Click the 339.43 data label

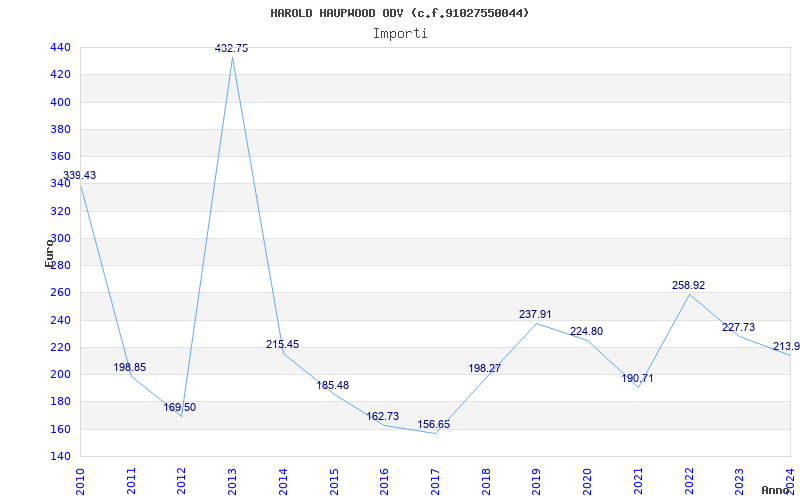click(79, 176)
